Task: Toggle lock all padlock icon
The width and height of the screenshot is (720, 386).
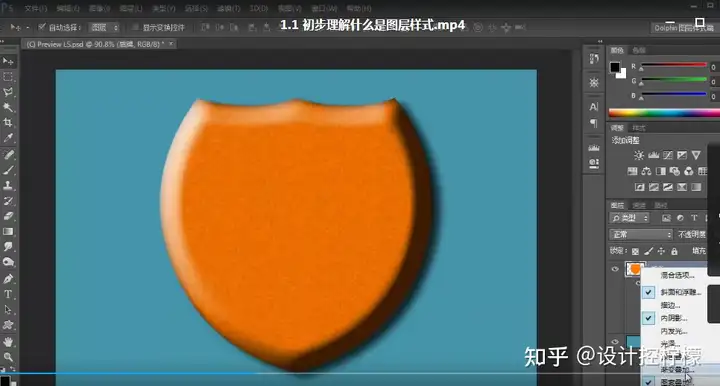Action: (x=674, y=251)
